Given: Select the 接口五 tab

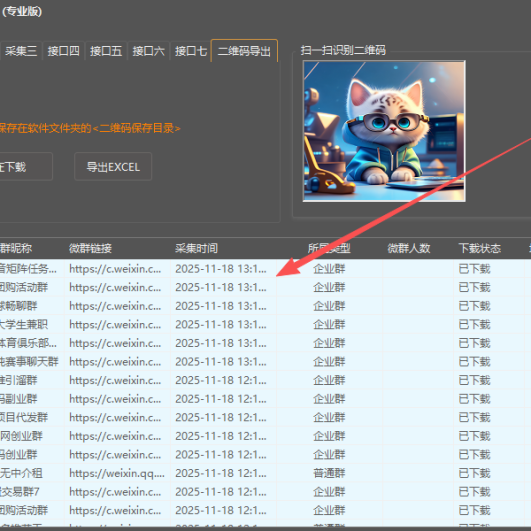Looking at the screenshot, I should tap(106, 51).
